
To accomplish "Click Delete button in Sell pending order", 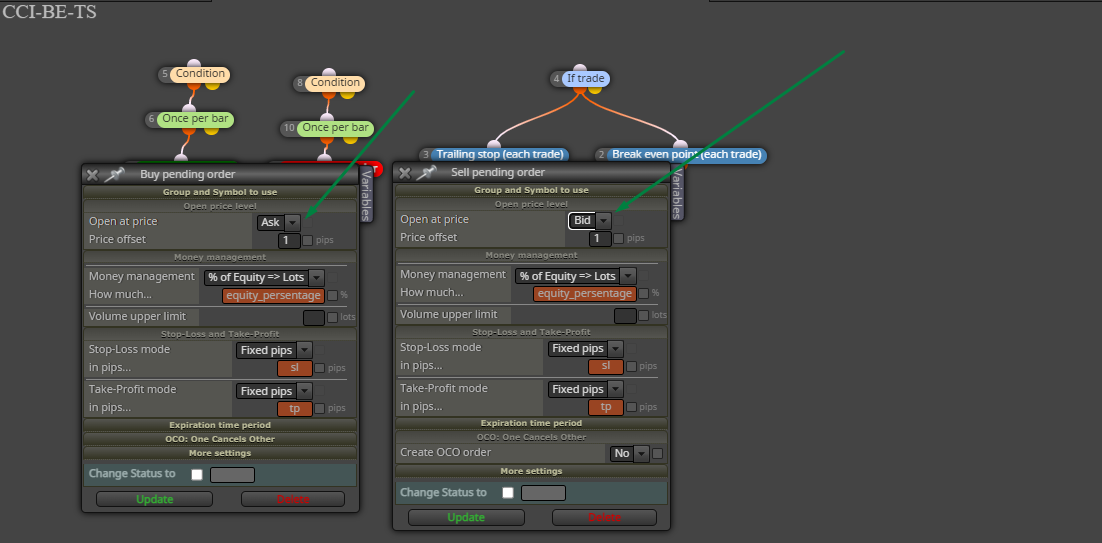I will 604,518.
